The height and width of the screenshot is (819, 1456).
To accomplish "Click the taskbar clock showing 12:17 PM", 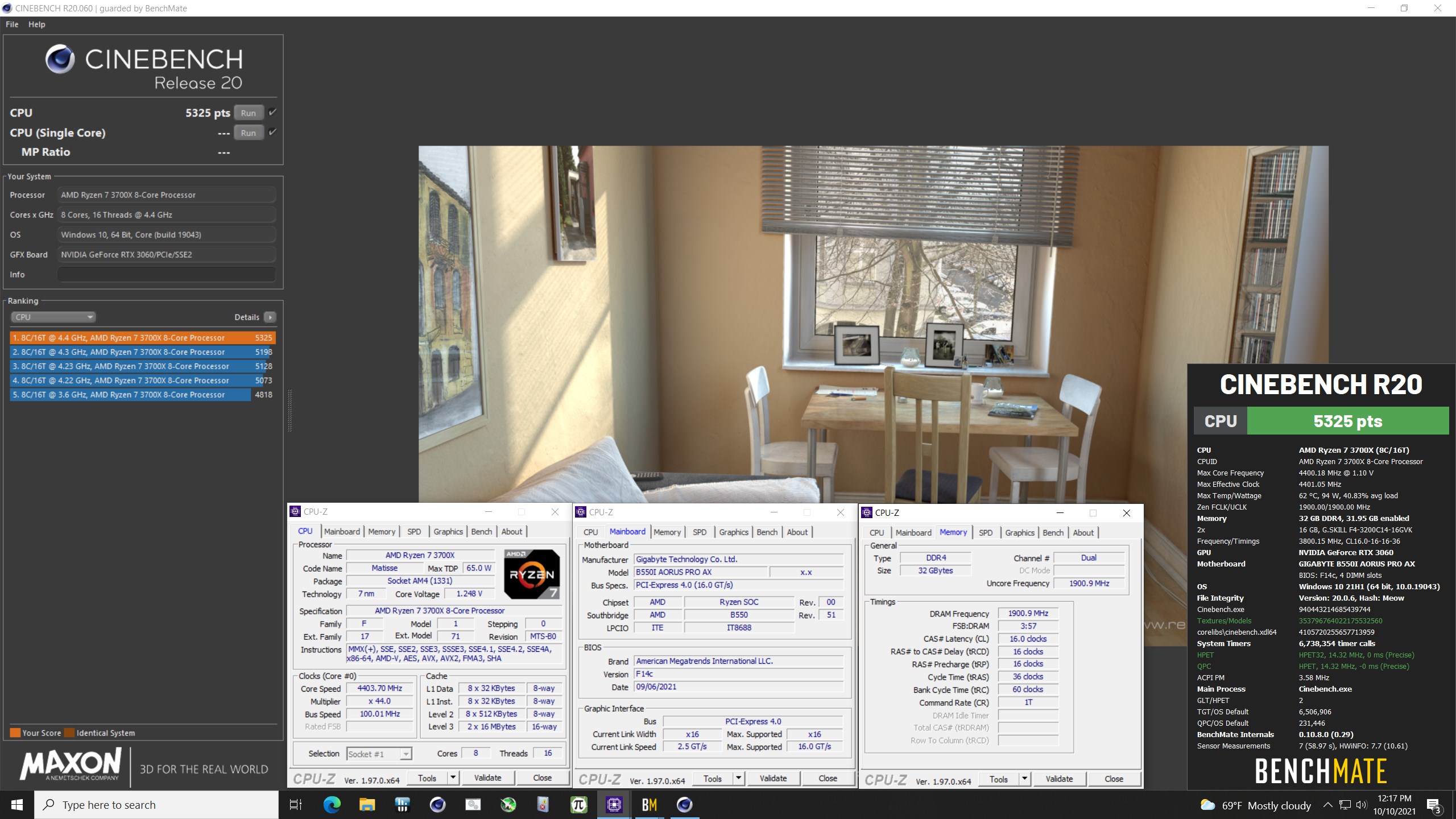I will (1394, 805).
